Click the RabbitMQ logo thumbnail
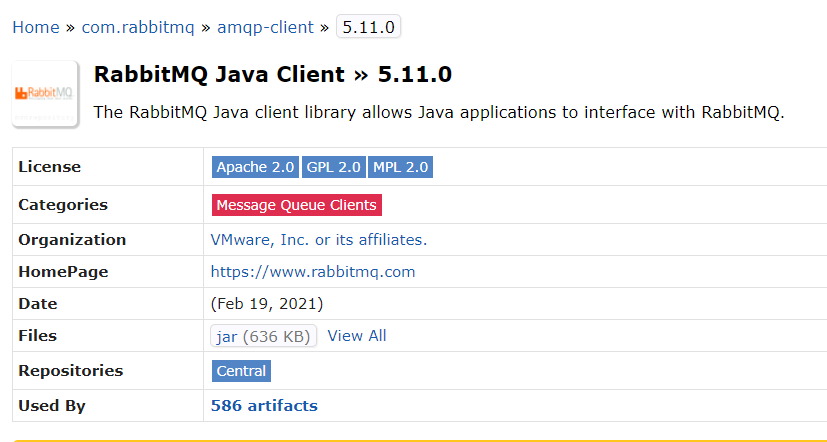 click(45, 94)
